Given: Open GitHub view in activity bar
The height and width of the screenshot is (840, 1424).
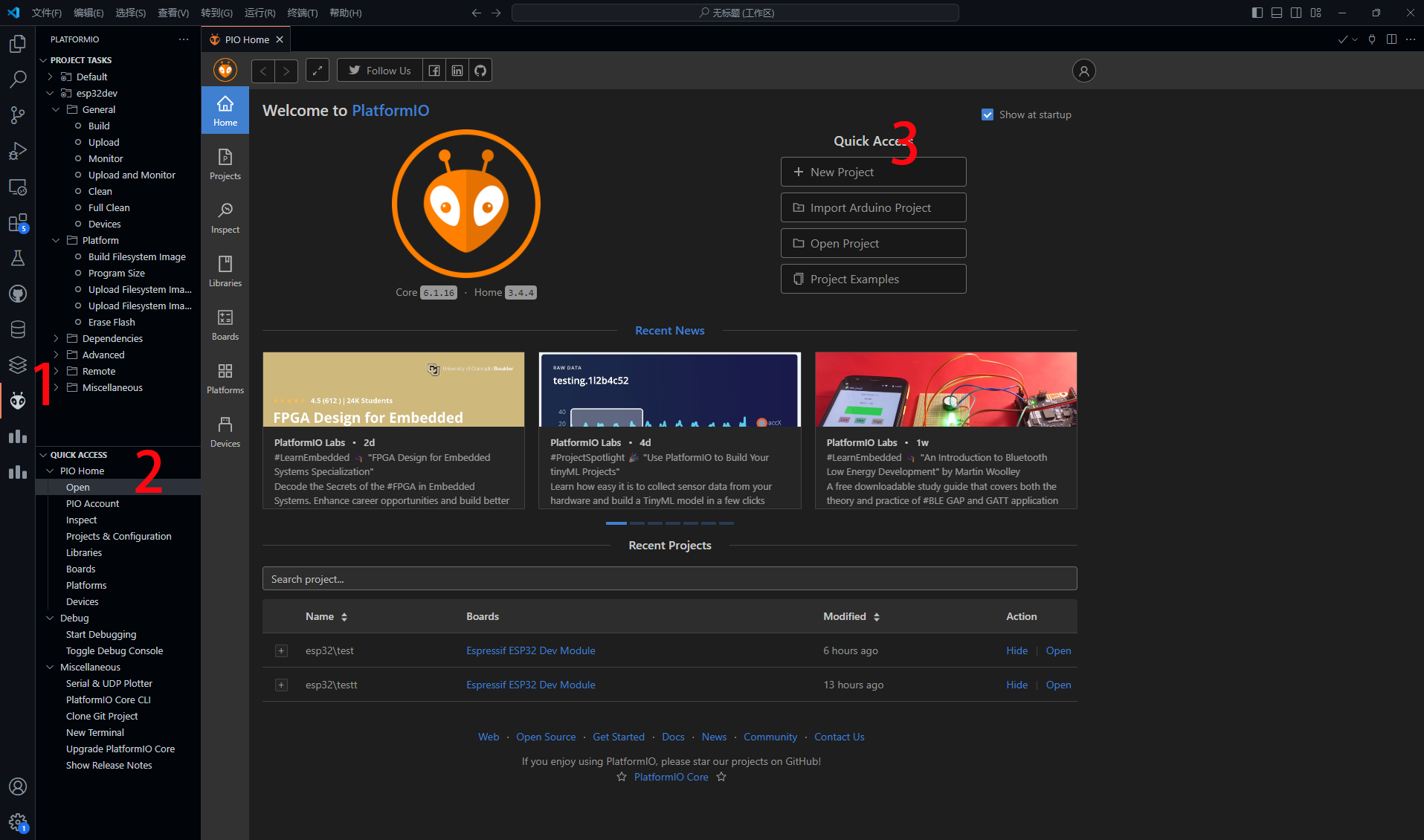Looking at the screenshot, I should tap(18, 294).
